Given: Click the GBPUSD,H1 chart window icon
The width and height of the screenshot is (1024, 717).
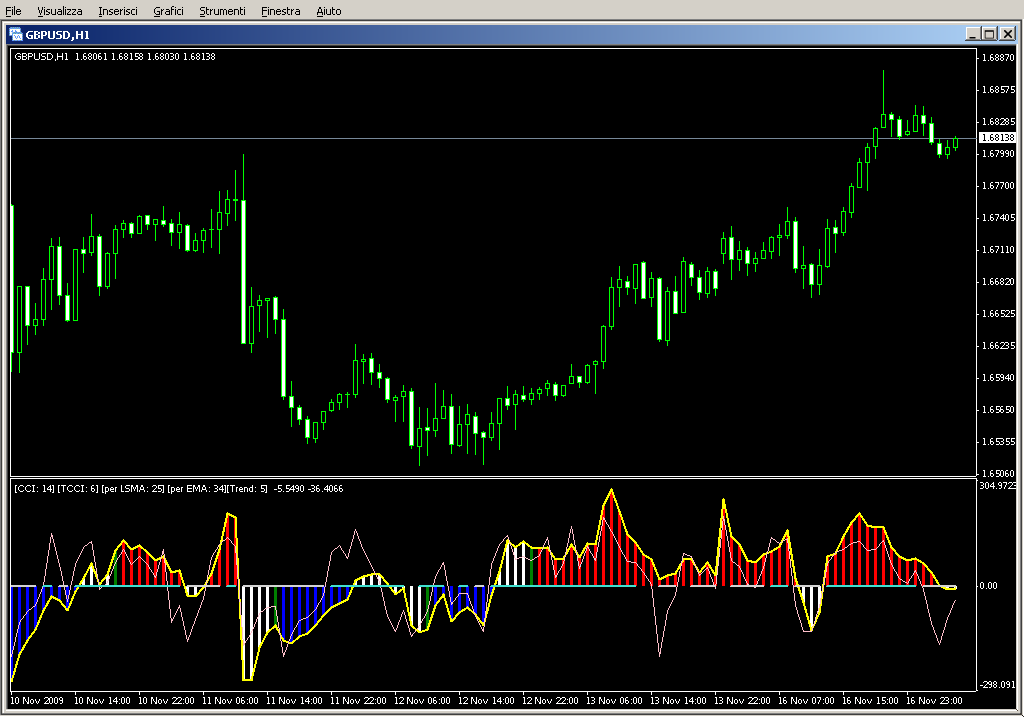Looking at the screenshot, I should click(16, 34).
